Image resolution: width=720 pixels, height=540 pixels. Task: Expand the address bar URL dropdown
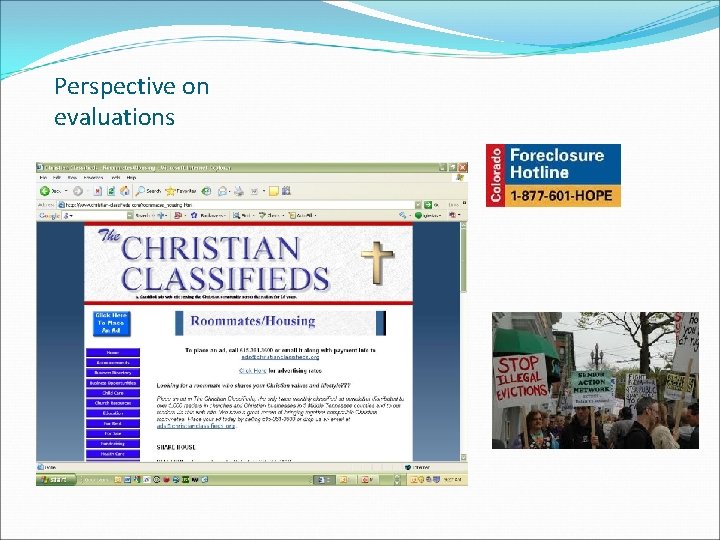click(x=418, y=205)
